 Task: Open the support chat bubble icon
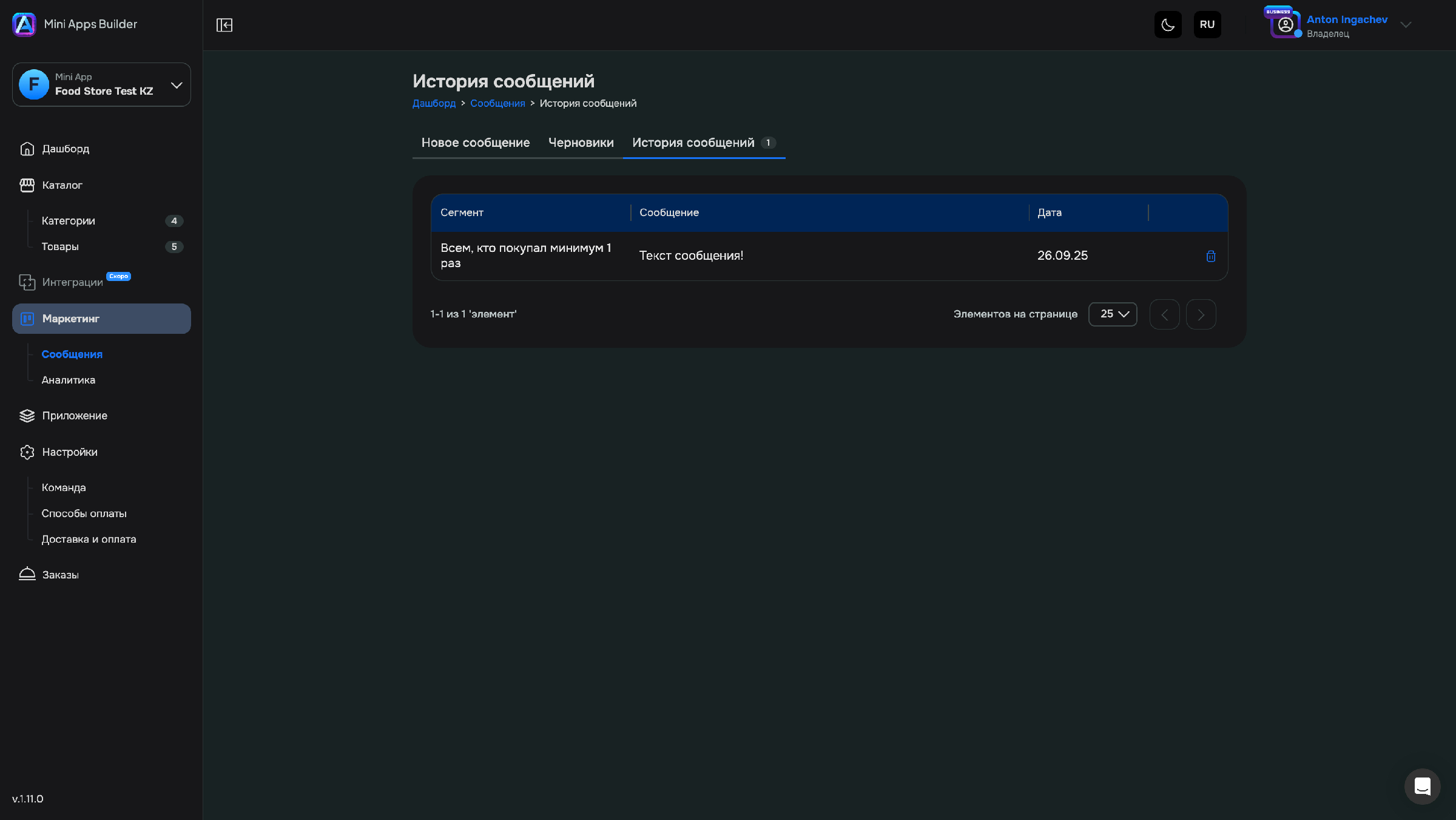[1422, 786]
